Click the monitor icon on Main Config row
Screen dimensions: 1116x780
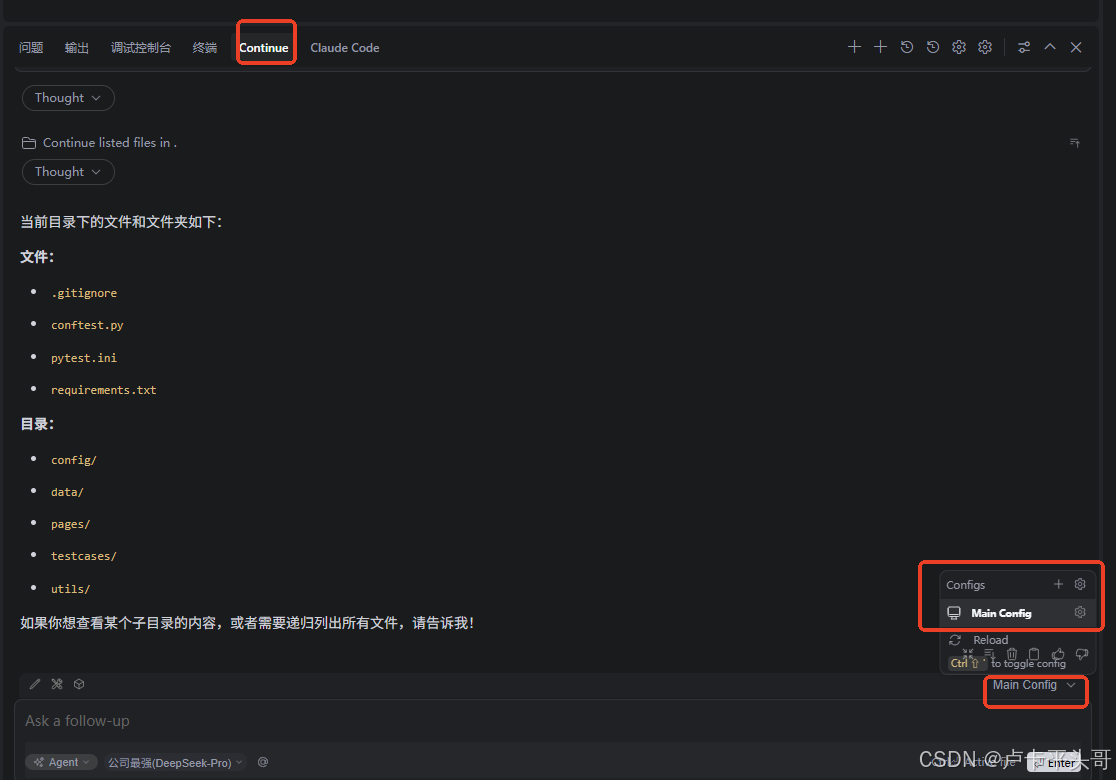pyautogui.click(x=954, y=613)
